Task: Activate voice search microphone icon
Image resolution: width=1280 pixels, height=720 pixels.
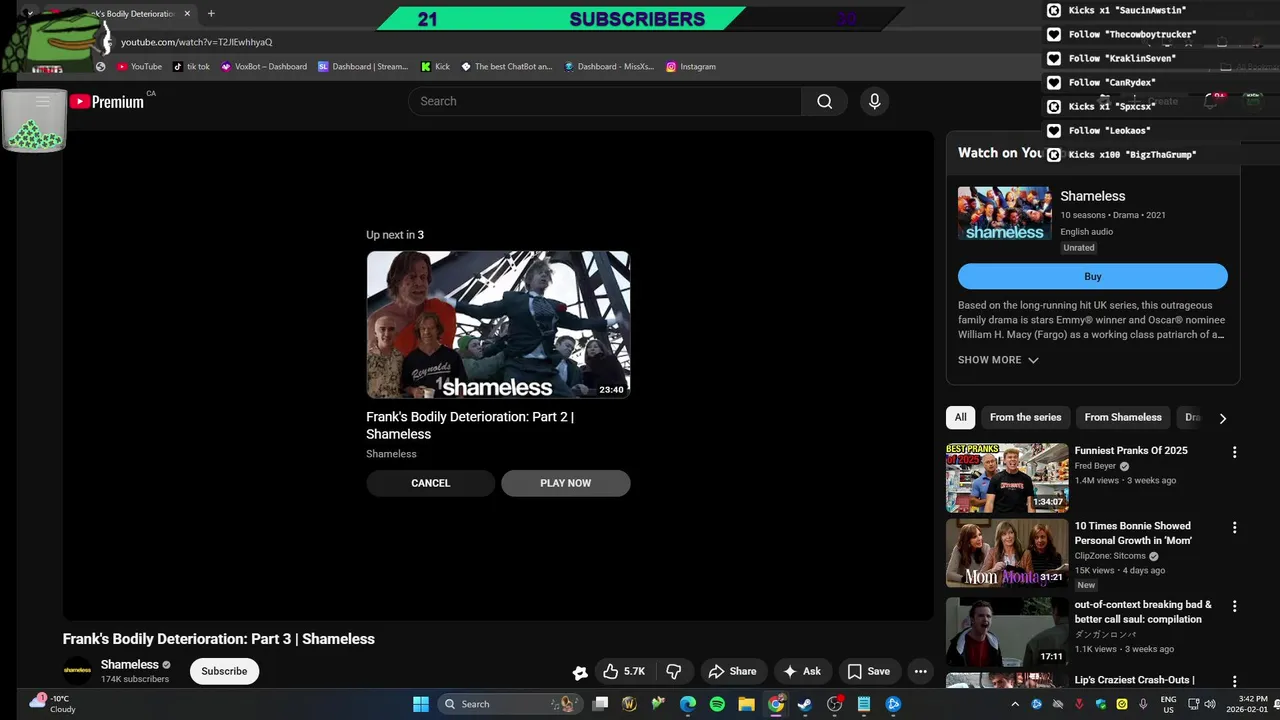Action: 874,101
